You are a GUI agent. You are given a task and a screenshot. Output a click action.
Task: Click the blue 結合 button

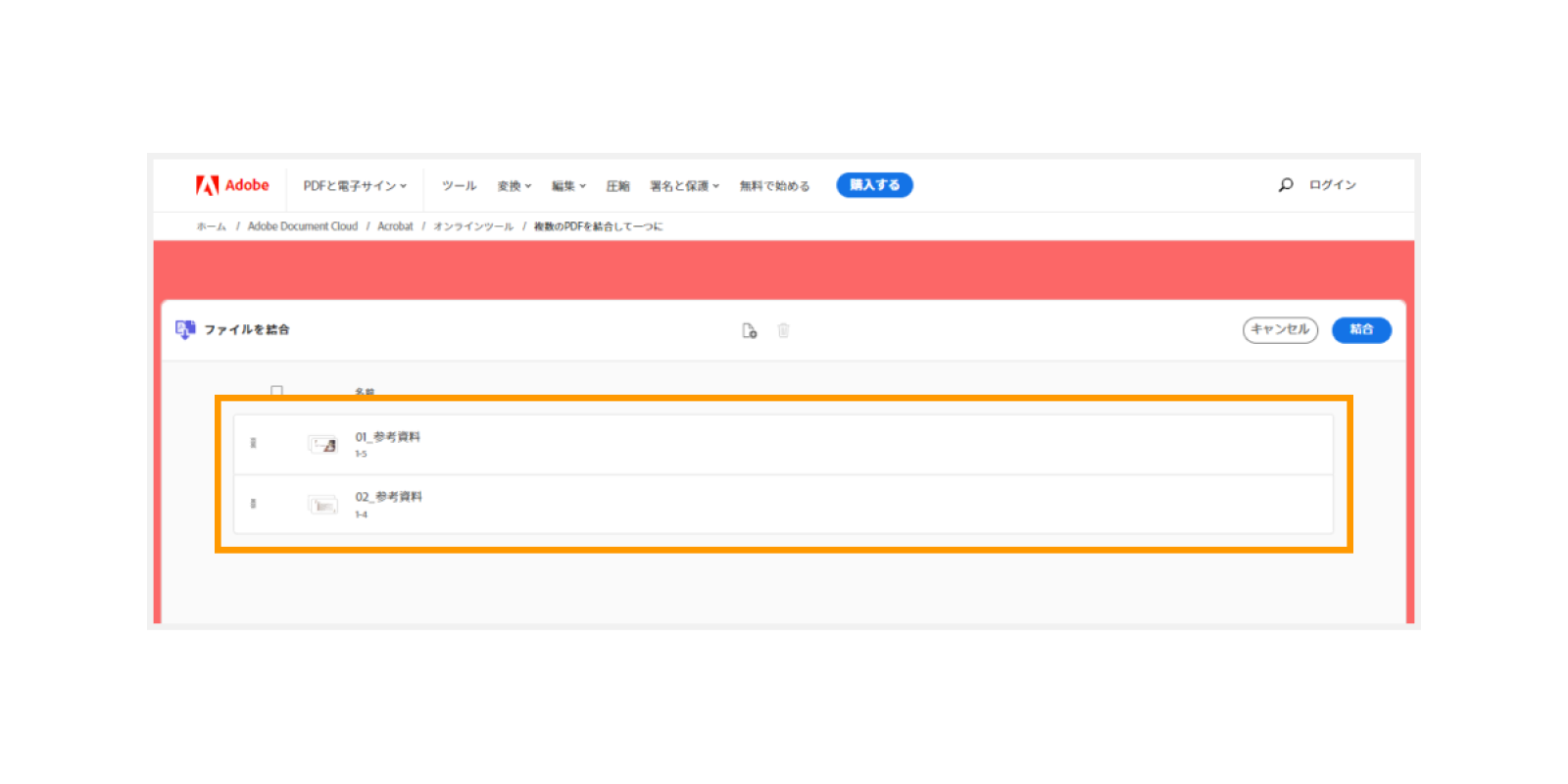coord(1361,330)
